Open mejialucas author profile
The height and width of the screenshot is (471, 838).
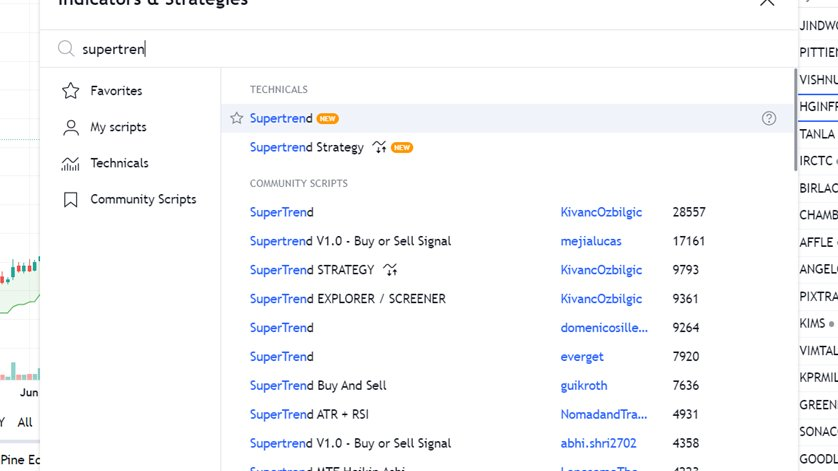pos(591,241)
